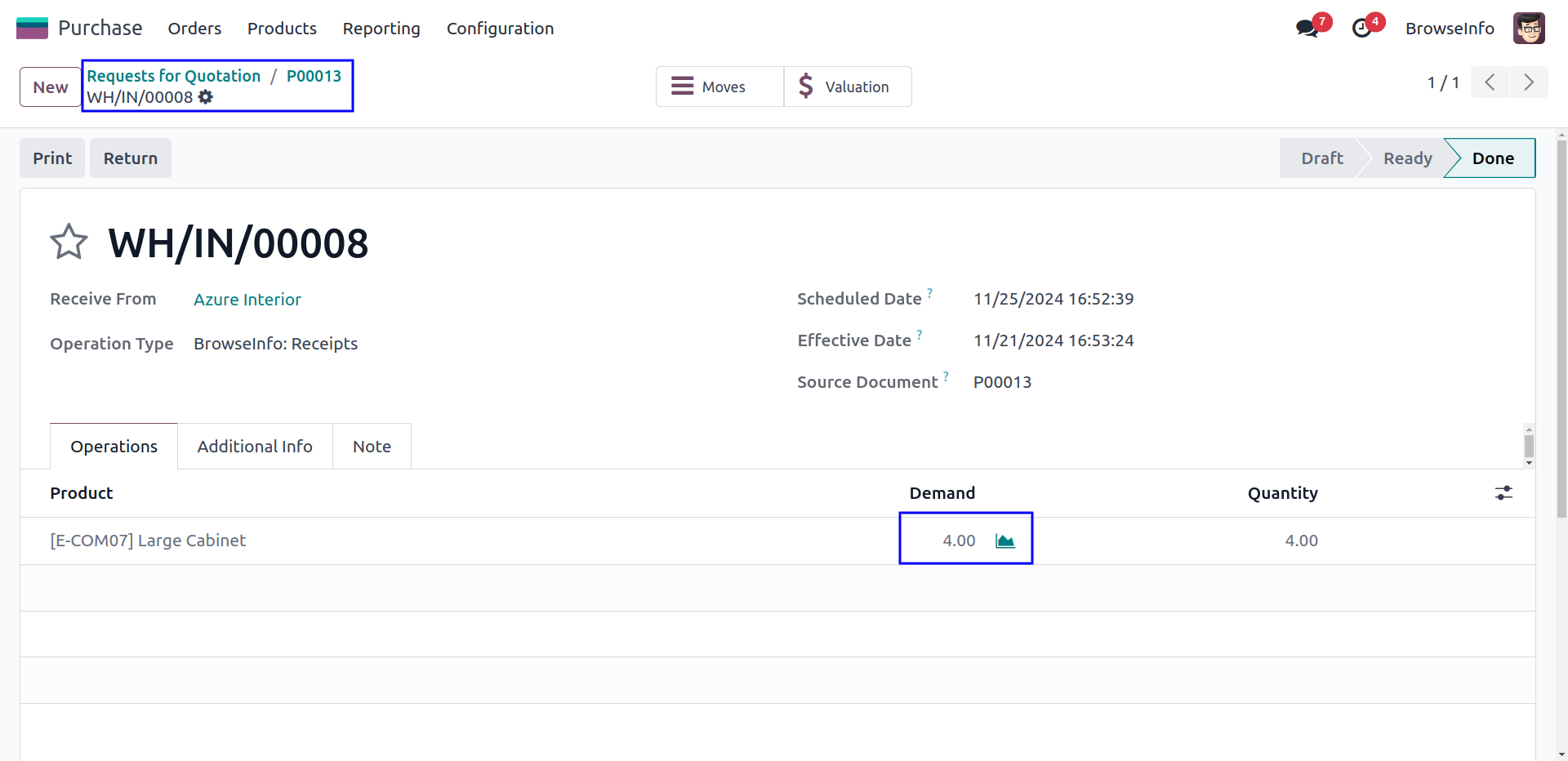Switch to the Additional Info tab

tap(255, 447)
